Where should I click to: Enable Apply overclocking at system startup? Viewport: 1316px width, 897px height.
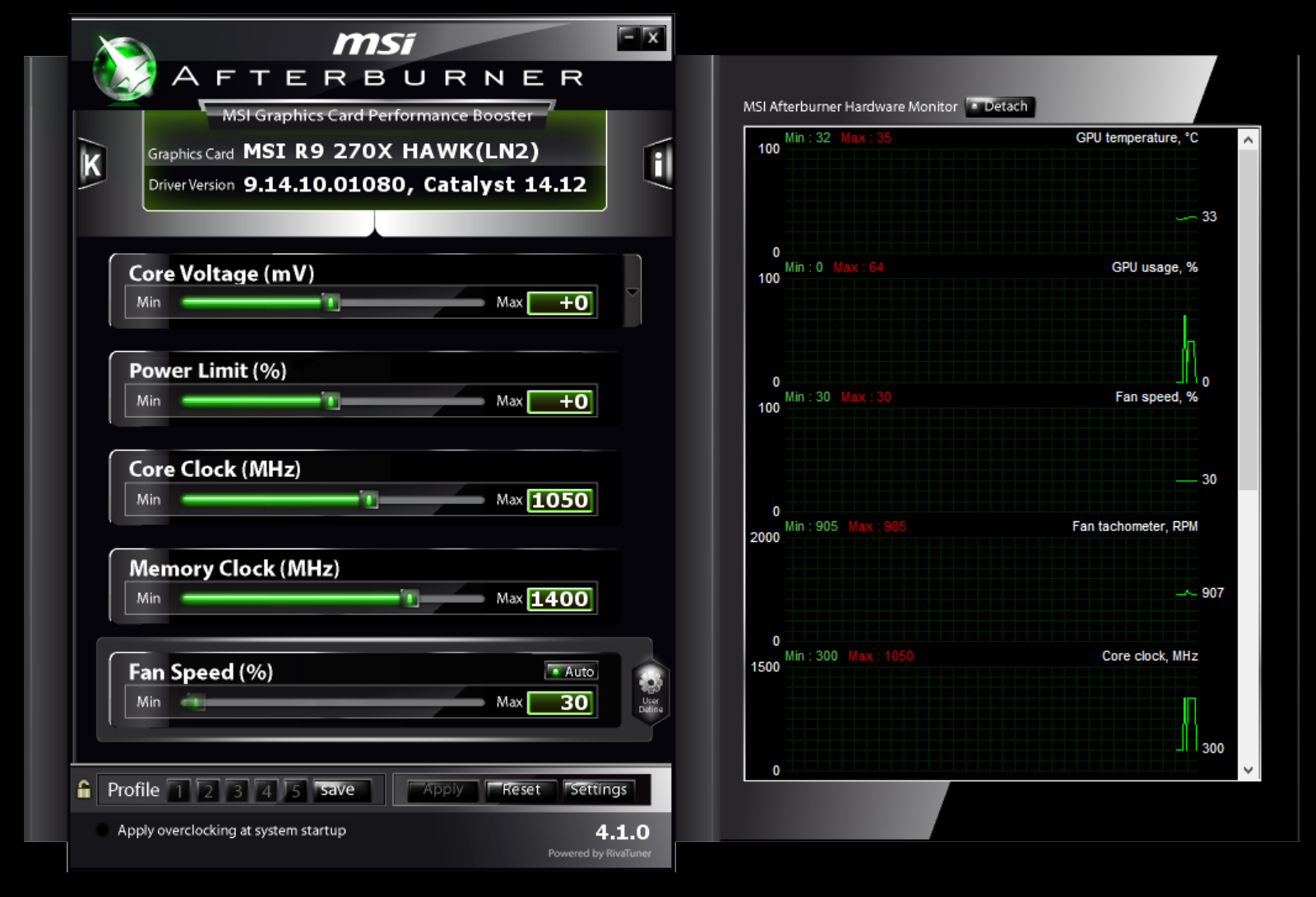pyautogui.click(x=101, y=830)
